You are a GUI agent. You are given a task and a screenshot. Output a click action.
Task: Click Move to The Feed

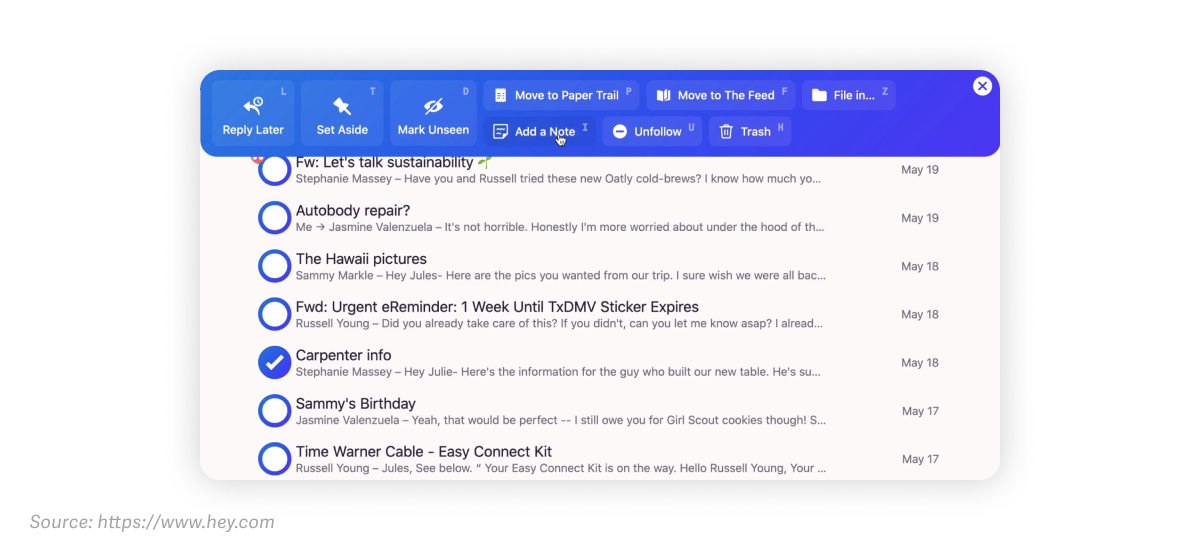click(x=720, y=95)
